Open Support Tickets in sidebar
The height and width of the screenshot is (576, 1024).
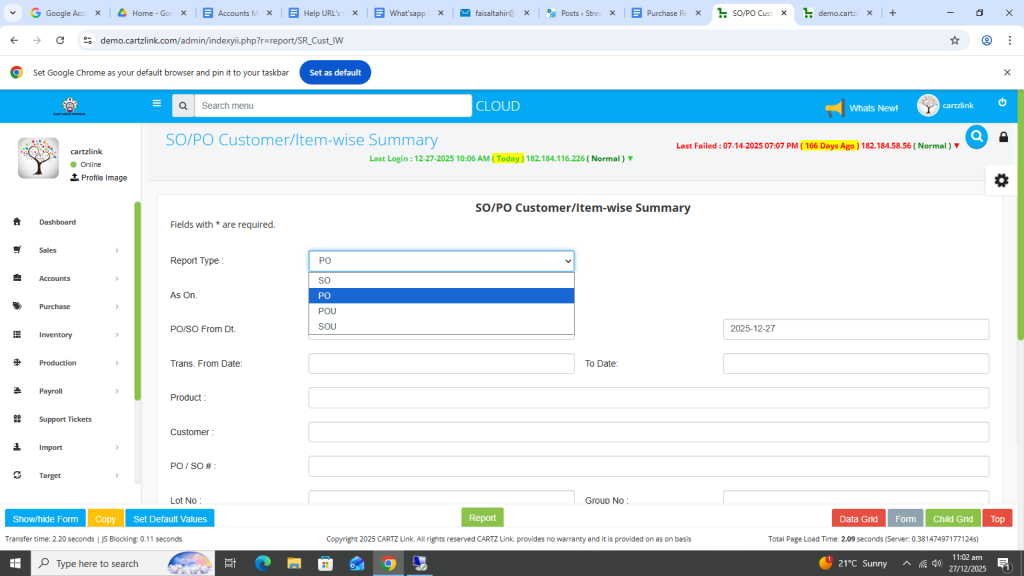[65, 419]
